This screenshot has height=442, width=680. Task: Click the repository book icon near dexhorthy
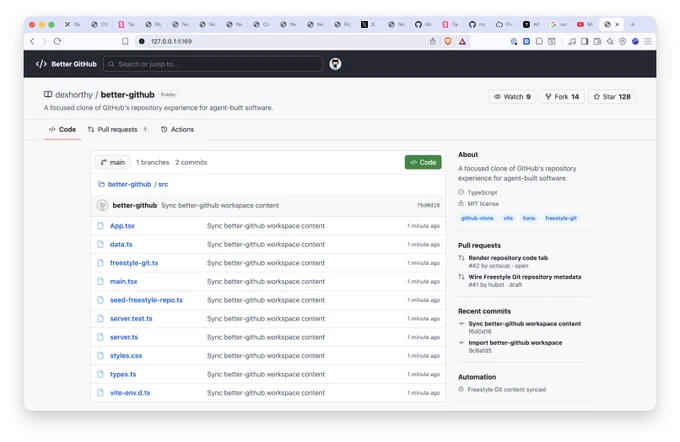48,95
